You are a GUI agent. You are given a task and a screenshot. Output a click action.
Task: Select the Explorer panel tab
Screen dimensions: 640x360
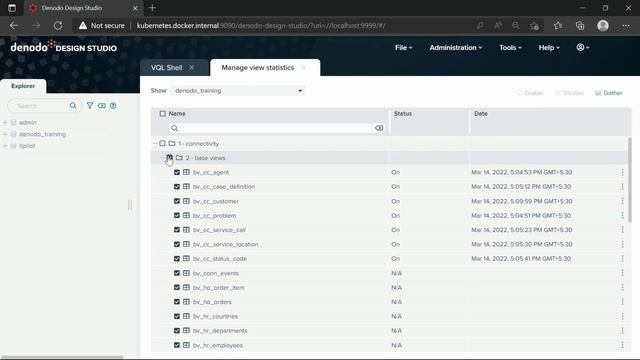[23, 86]
